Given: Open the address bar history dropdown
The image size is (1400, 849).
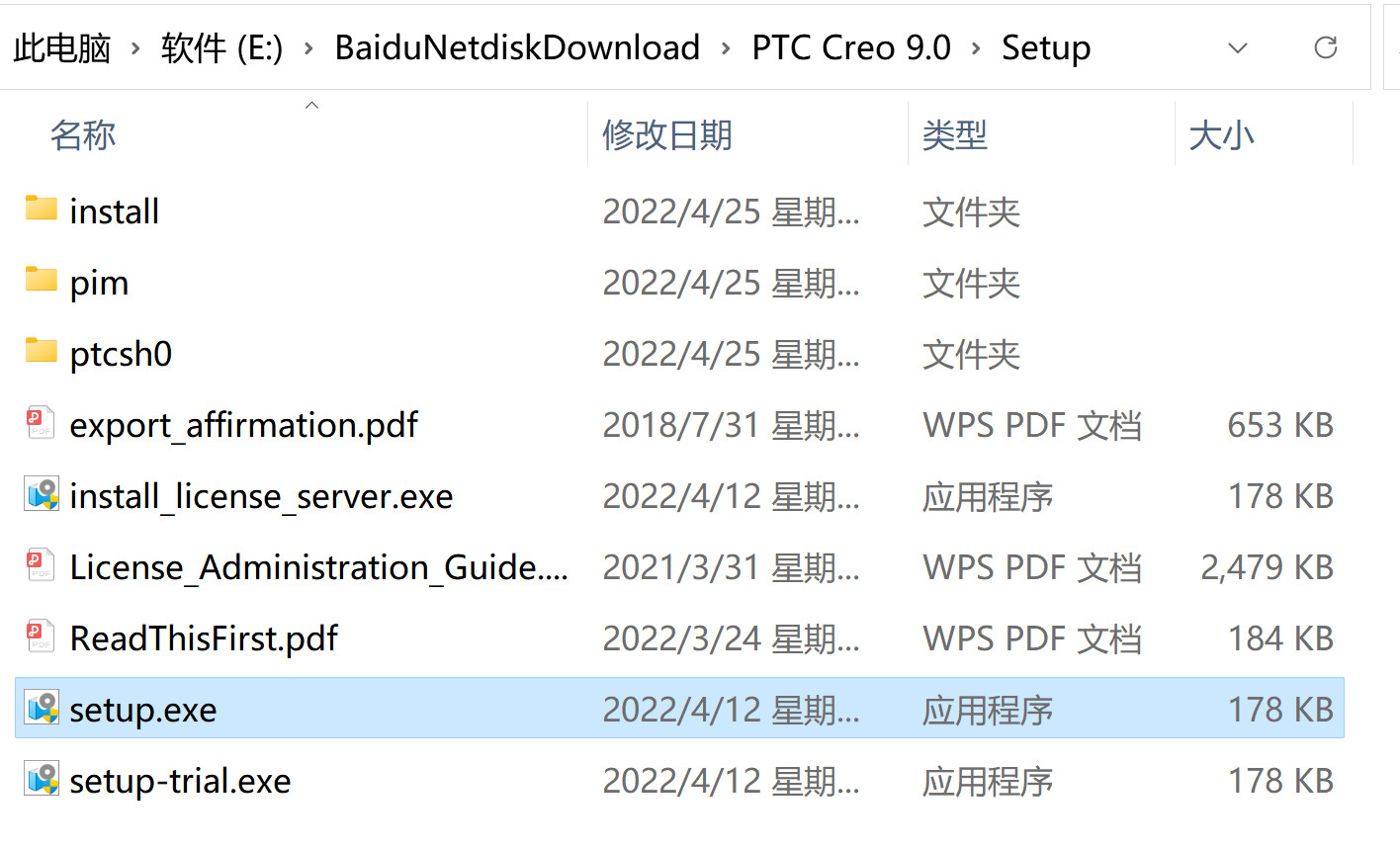Looking at the screenshot, I should point(1237,47).
